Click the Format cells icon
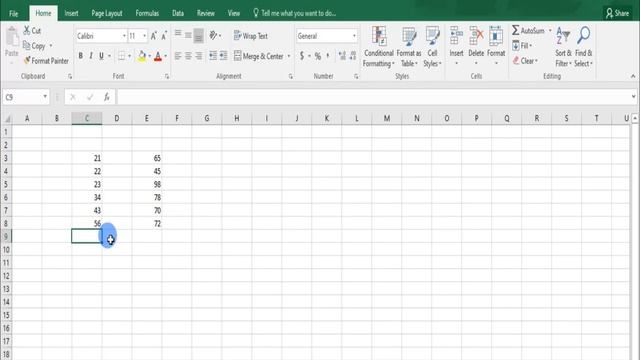 pyautogui.click(x=496, y=36)
